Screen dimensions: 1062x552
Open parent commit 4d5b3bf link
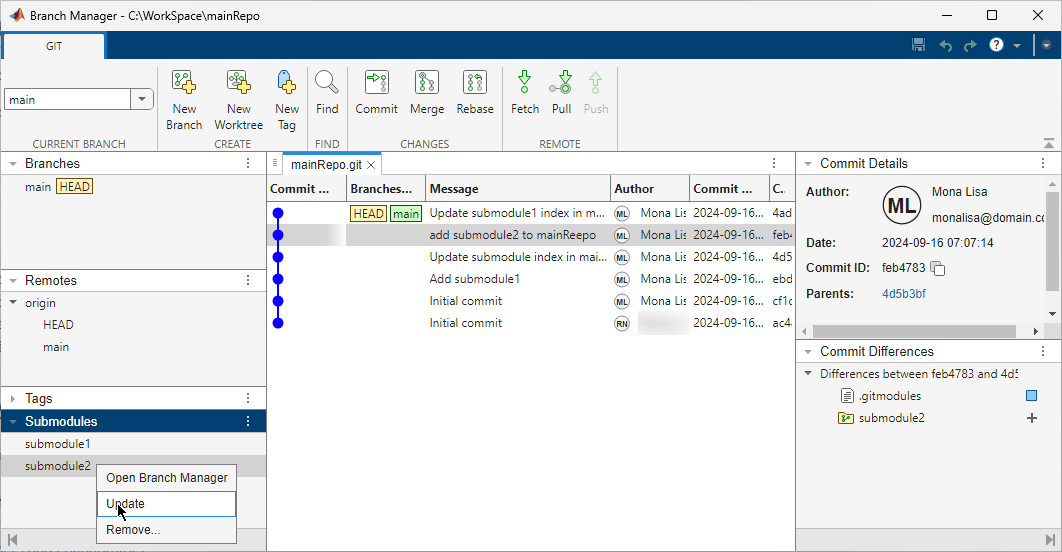point(904,294)
